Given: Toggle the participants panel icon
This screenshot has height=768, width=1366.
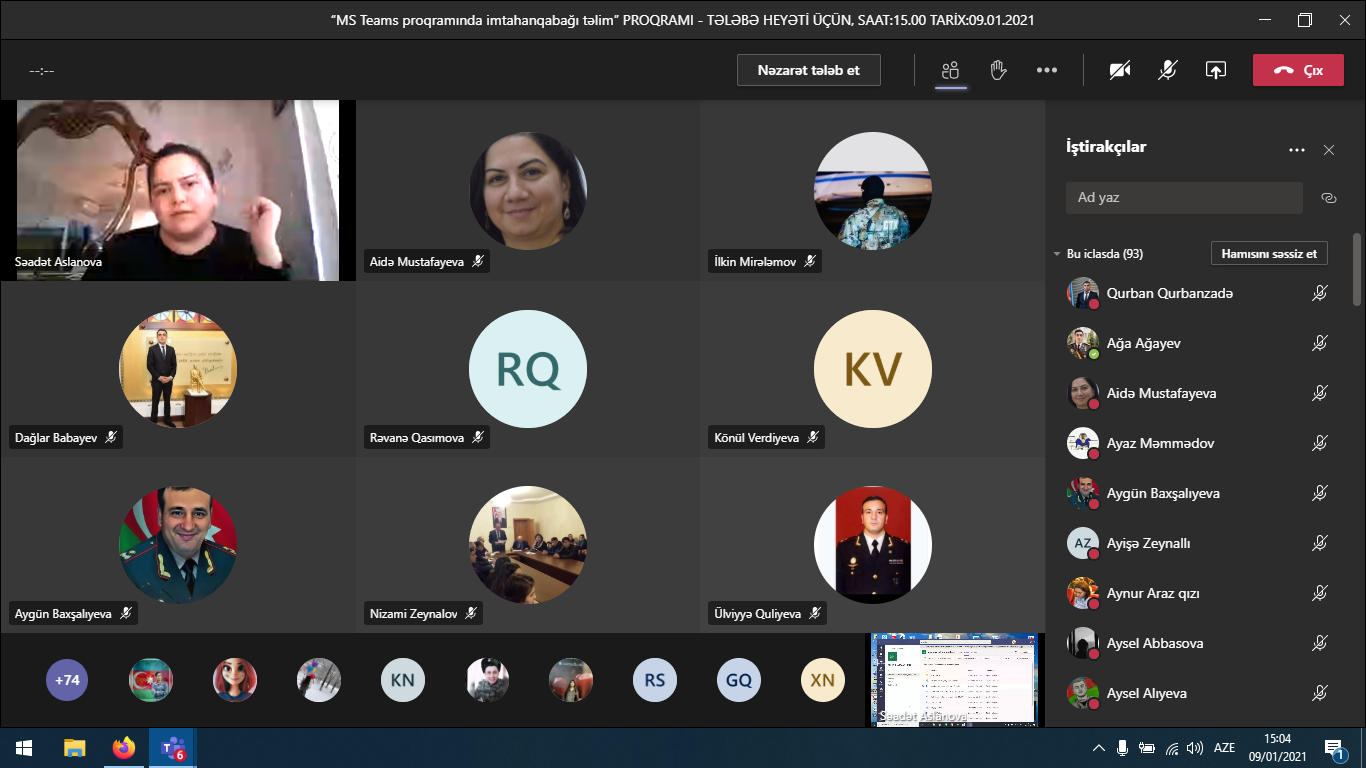Looking at the screenshot, I should point(950,70).
